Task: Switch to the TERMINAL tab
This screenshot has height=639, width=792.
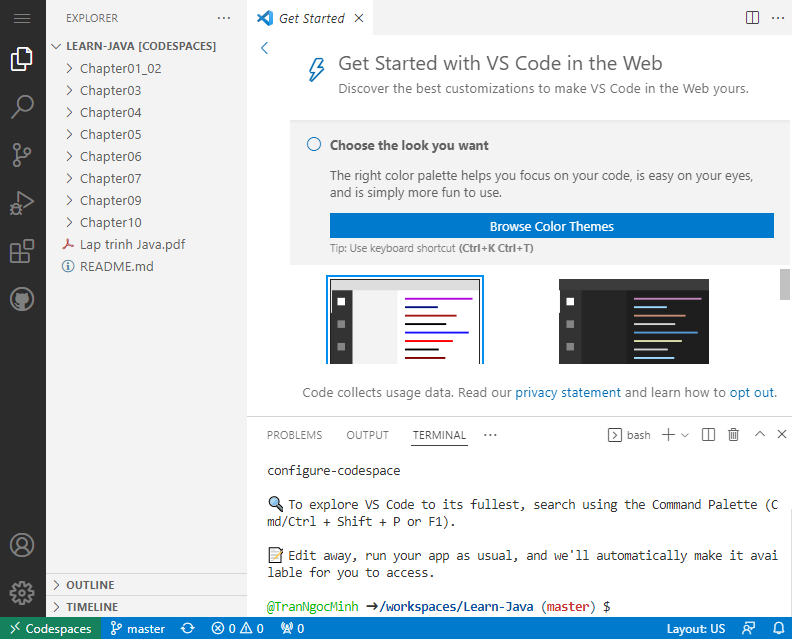Action: click(x=439, y=435)
